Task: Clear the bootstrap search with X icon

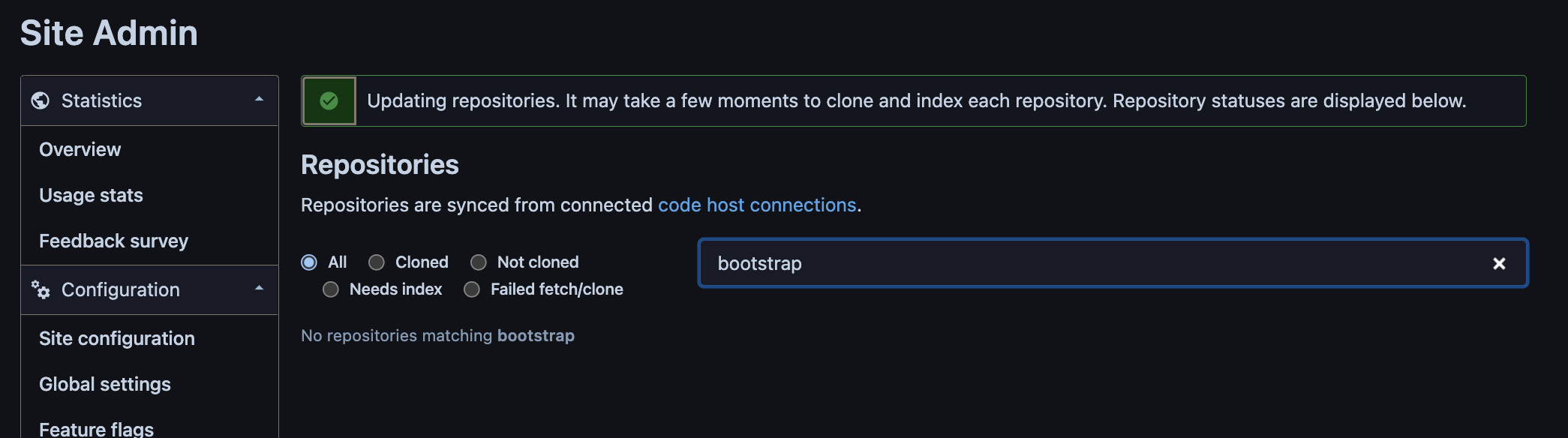Action: coord(1499,263)
